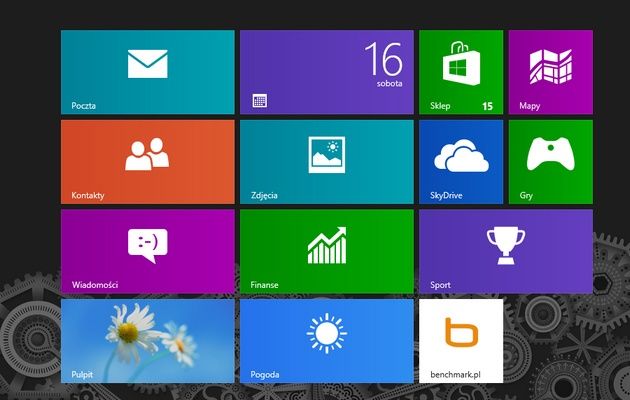Click the 'Zdjęcia' tile label
The width and height of the screenshot is (630, 400).
coord(264,196)
